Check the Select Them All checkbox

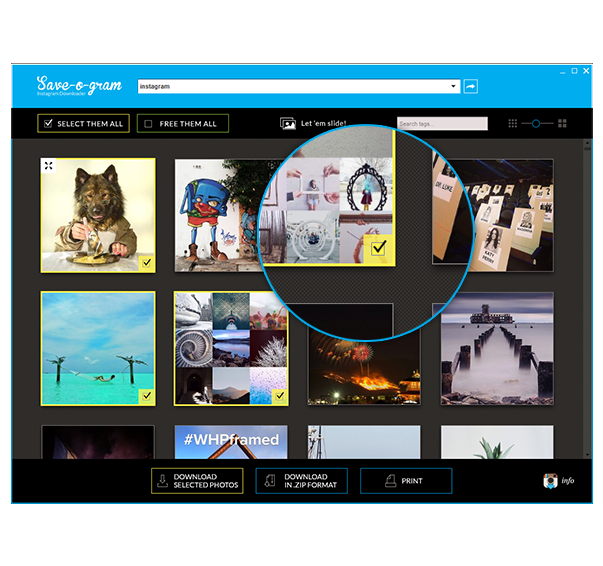(47, 124)
